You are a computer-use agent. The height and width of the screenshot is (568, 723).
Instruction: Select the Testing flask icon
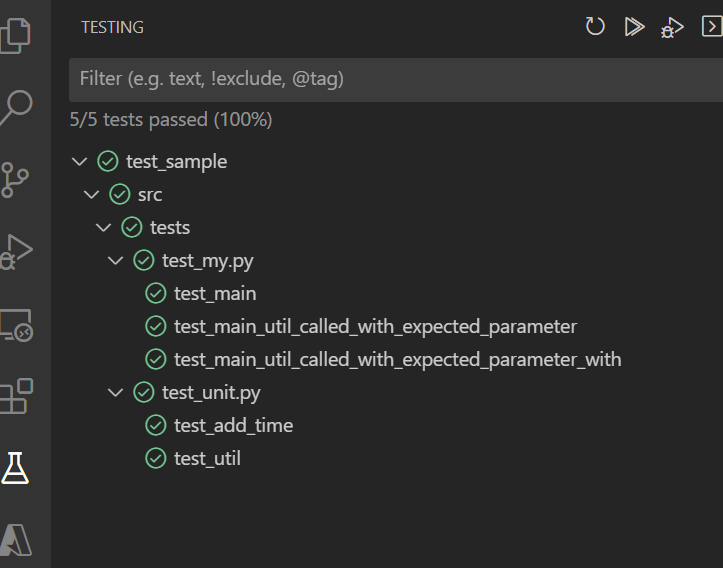(x=15, y=467)
